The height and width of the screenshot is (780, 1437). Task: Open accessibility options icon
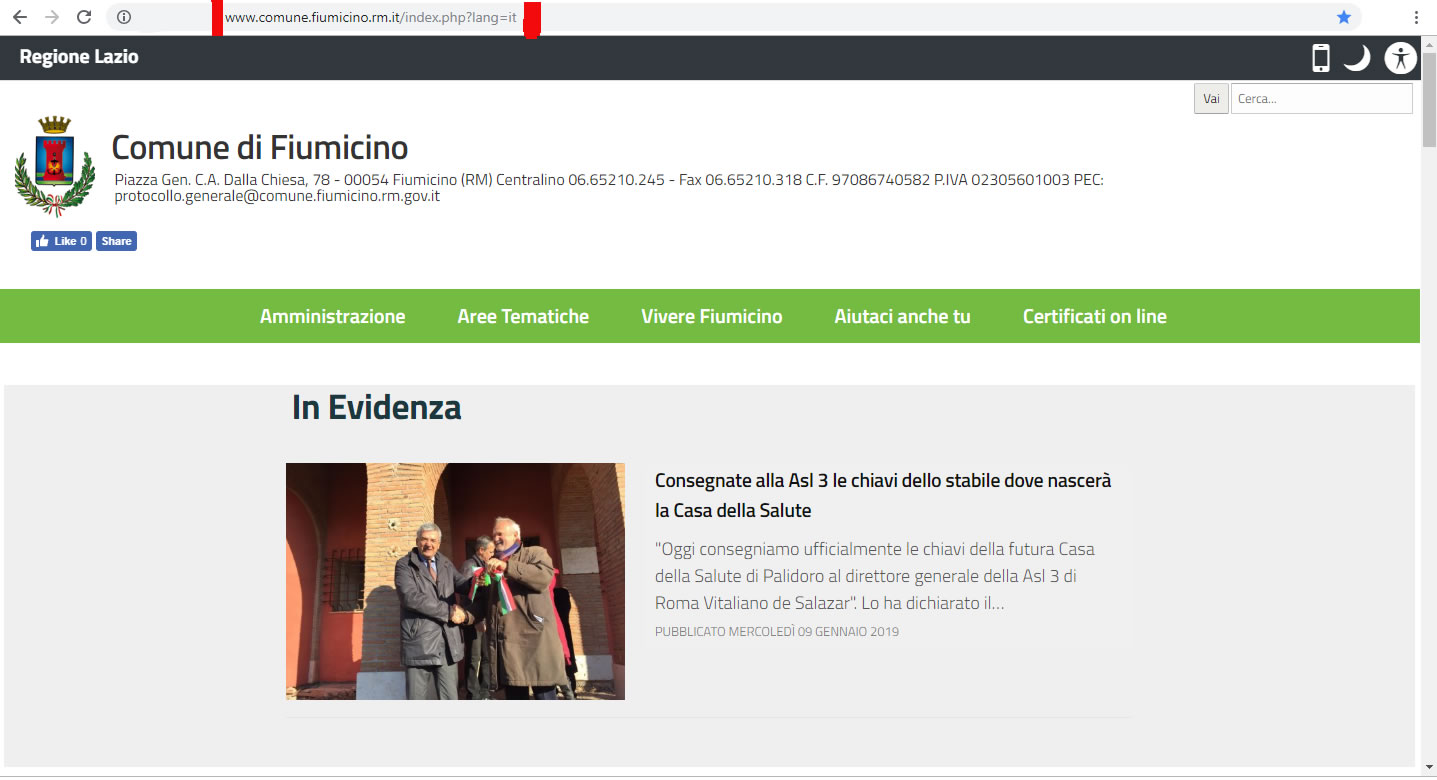point(1401,58)
